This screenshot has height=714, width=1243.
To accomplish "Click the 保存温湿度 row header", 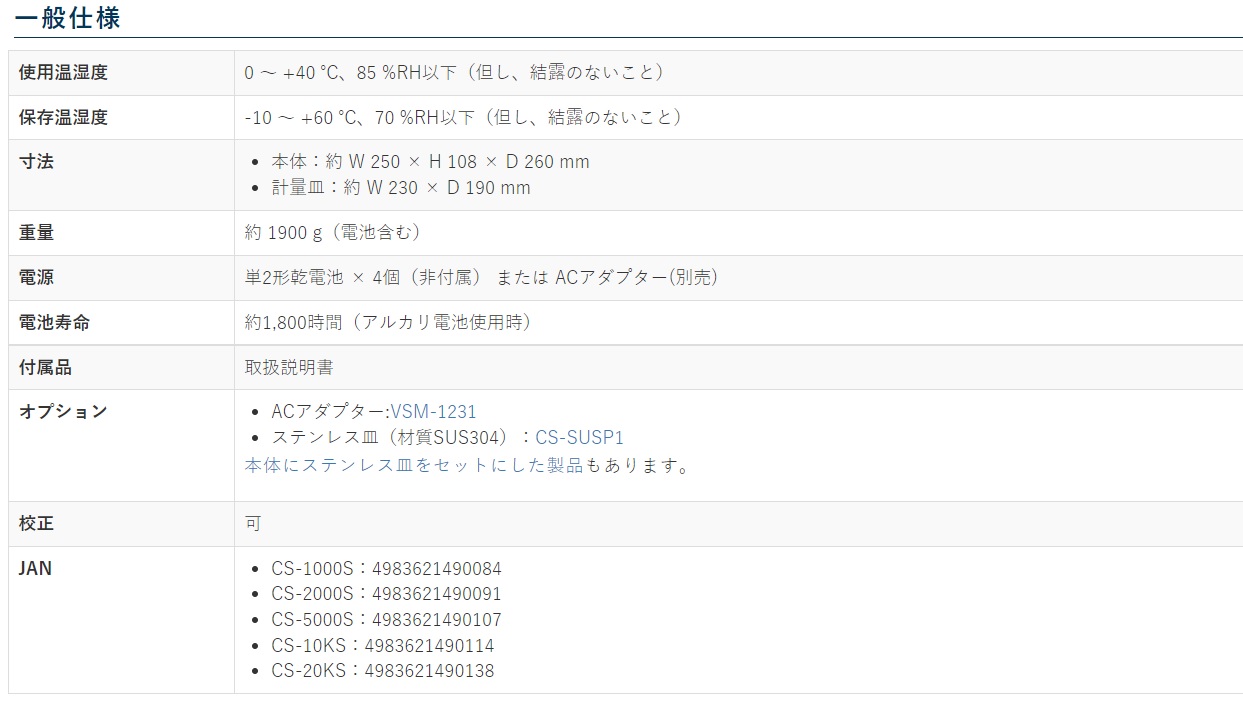I will click(63, 117).
